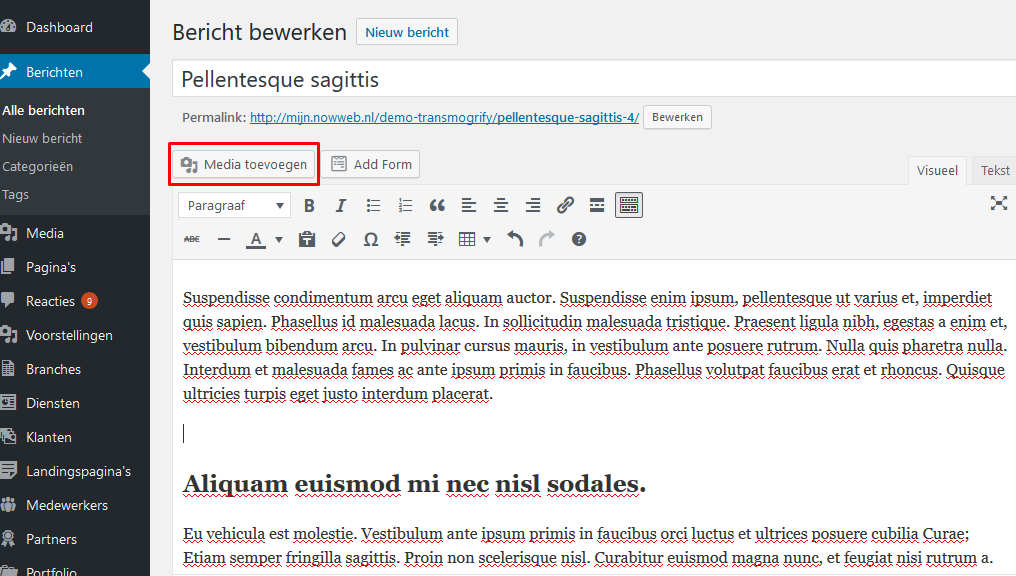Open the Paragraaf format dropdown
This screenshot has height=576, width=1016.
pyautogui.click(x=234, y=205)
